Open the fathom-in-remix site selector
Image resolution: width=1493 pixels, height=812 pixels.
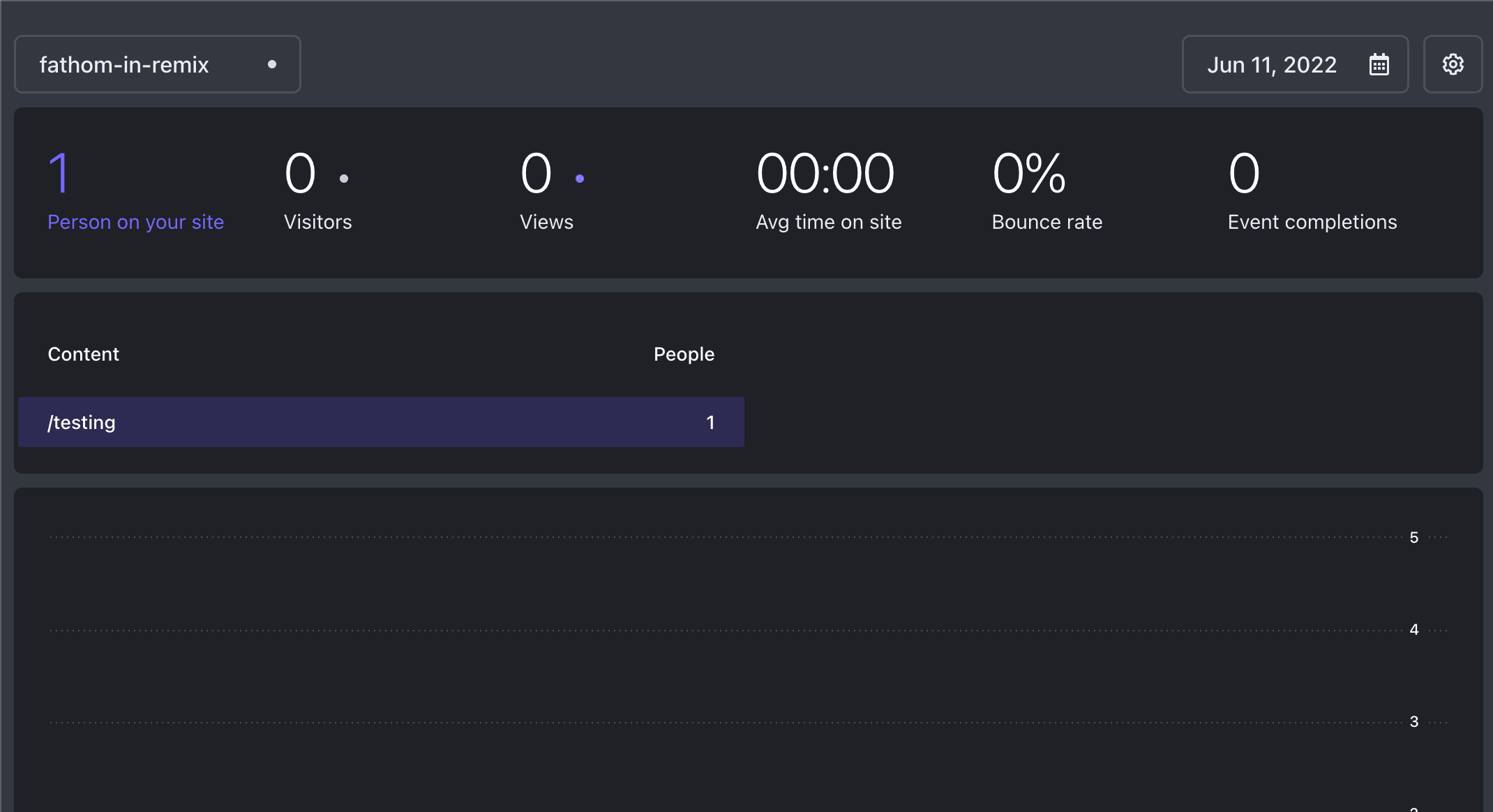158,64
